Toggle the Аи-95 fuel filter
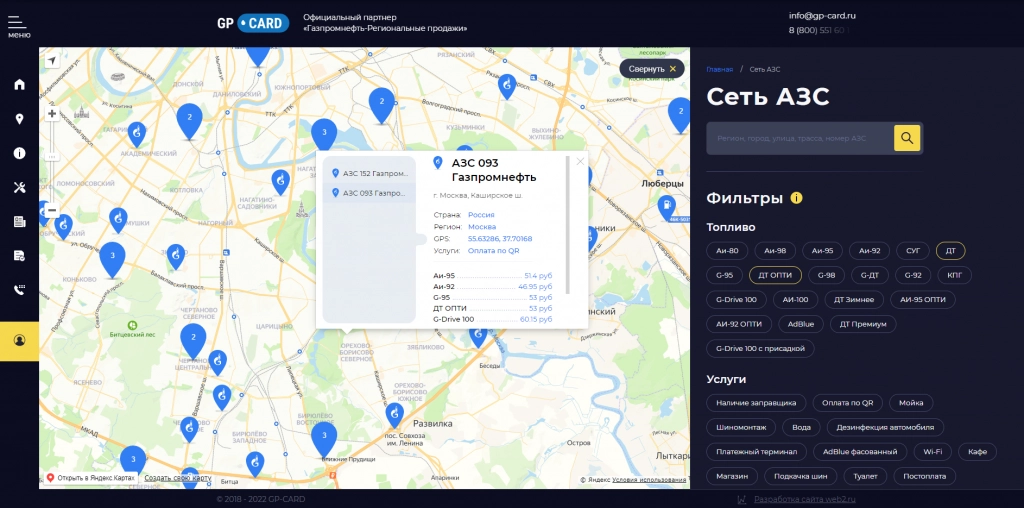 (x=822, y=251)
